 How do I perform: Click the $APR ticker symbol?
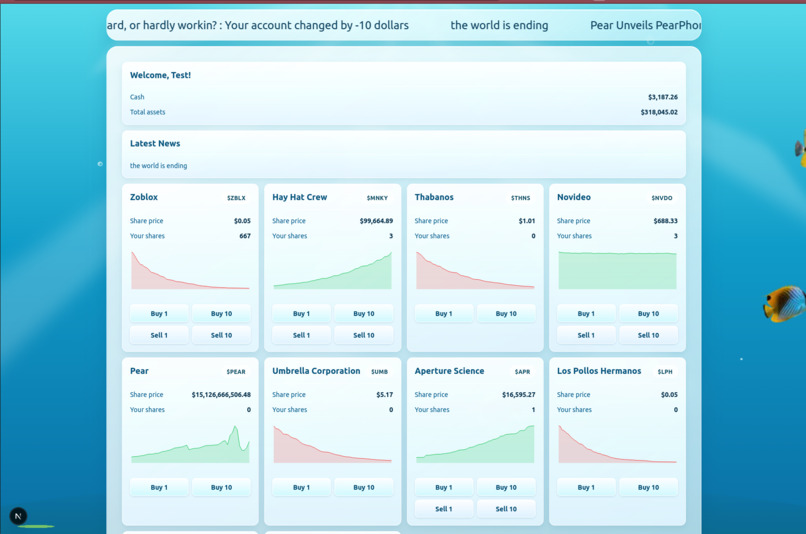(522, 372)
